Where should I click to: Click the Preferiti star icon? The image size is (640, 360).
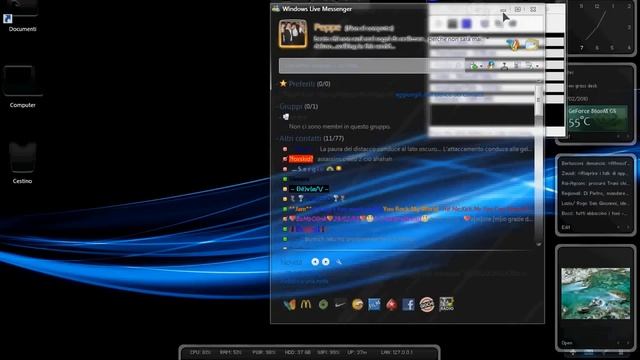point(283,84)
